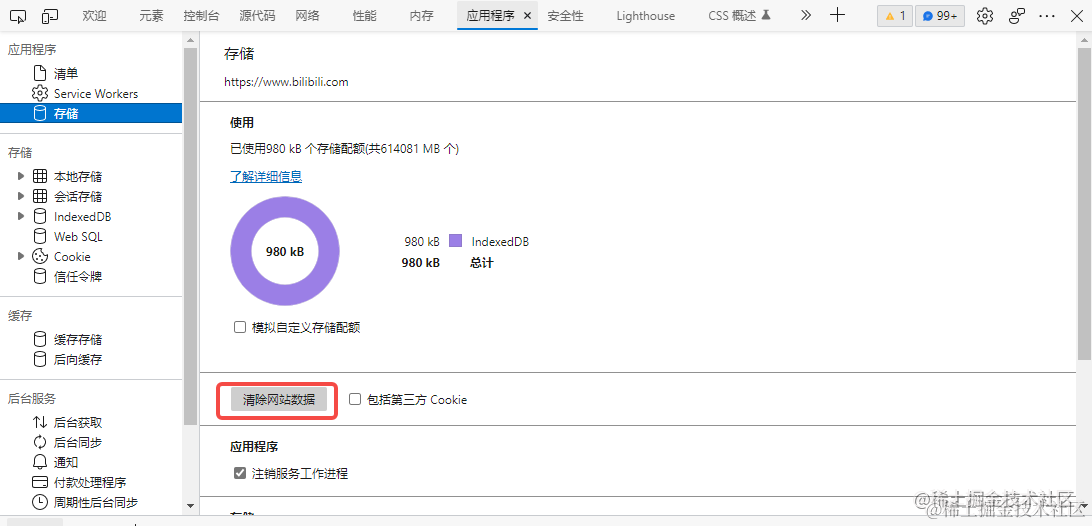Screen dimensions: 1092x526
Task: Switch to the 欢迎 tab
Action: (x=94, y=16)
